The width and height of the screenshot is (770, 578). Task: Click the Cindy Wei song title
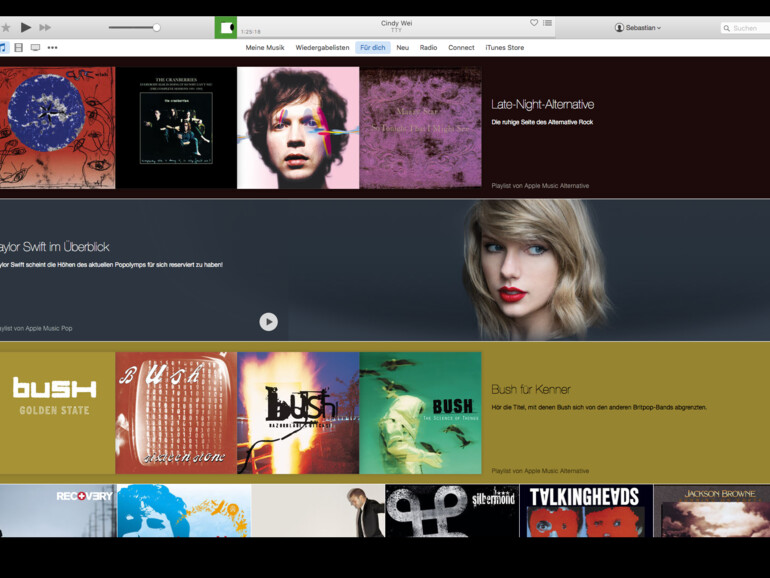(396, 23)
